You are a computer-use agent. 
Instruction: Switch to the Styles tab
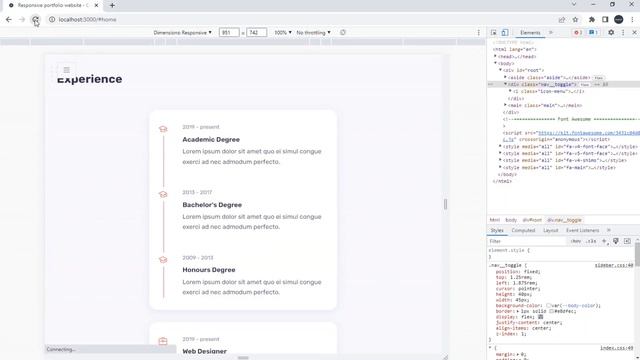pos(497,230)
